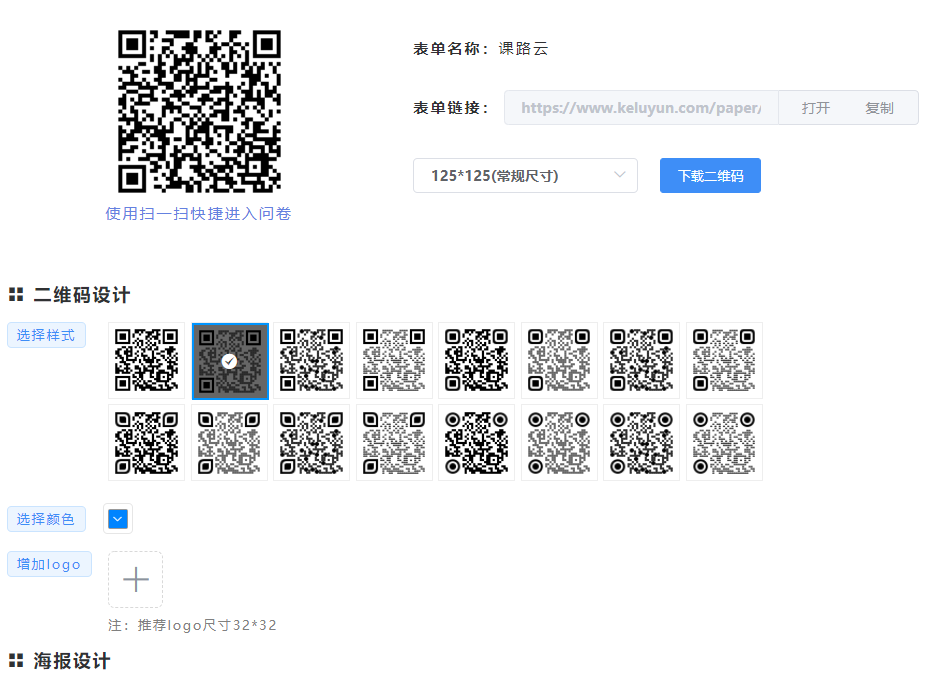Viewport: 931px width, 680px height.
Task: Open the 125*125(常规尺寸) size dropdown
Action: (525, 175)
